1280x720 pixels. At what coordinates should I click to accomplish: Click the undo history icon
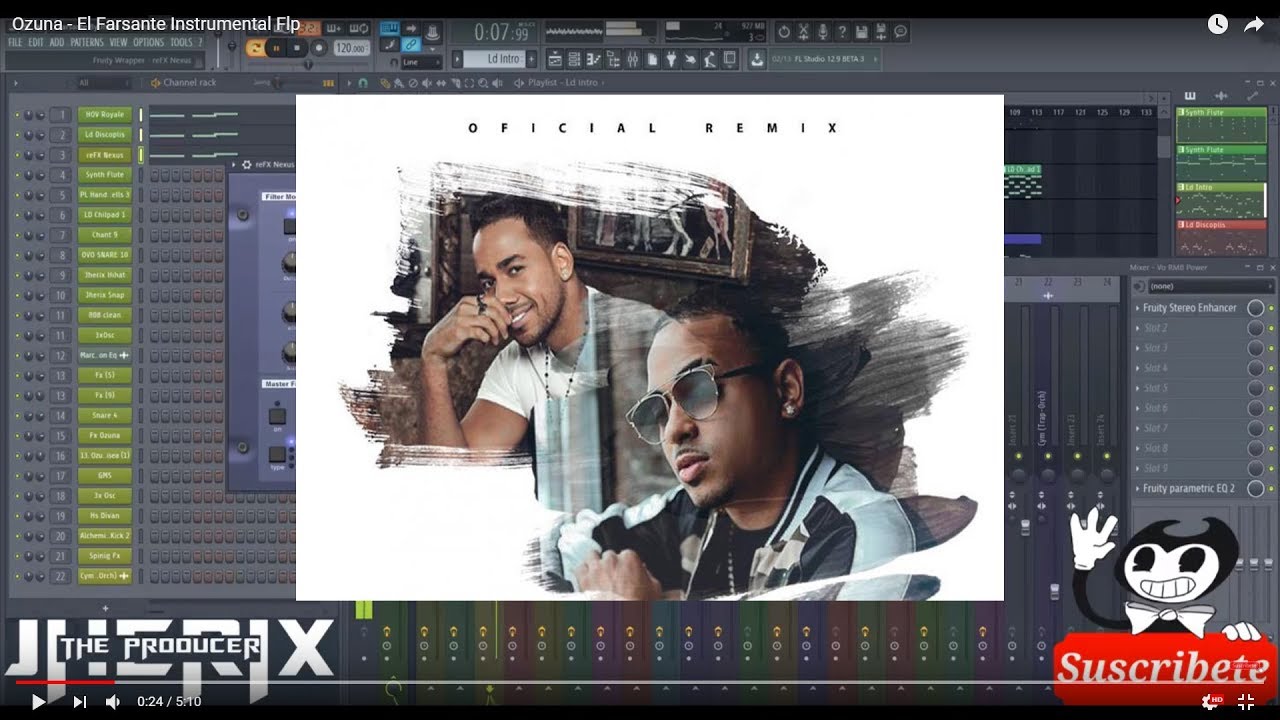[784, 32]
